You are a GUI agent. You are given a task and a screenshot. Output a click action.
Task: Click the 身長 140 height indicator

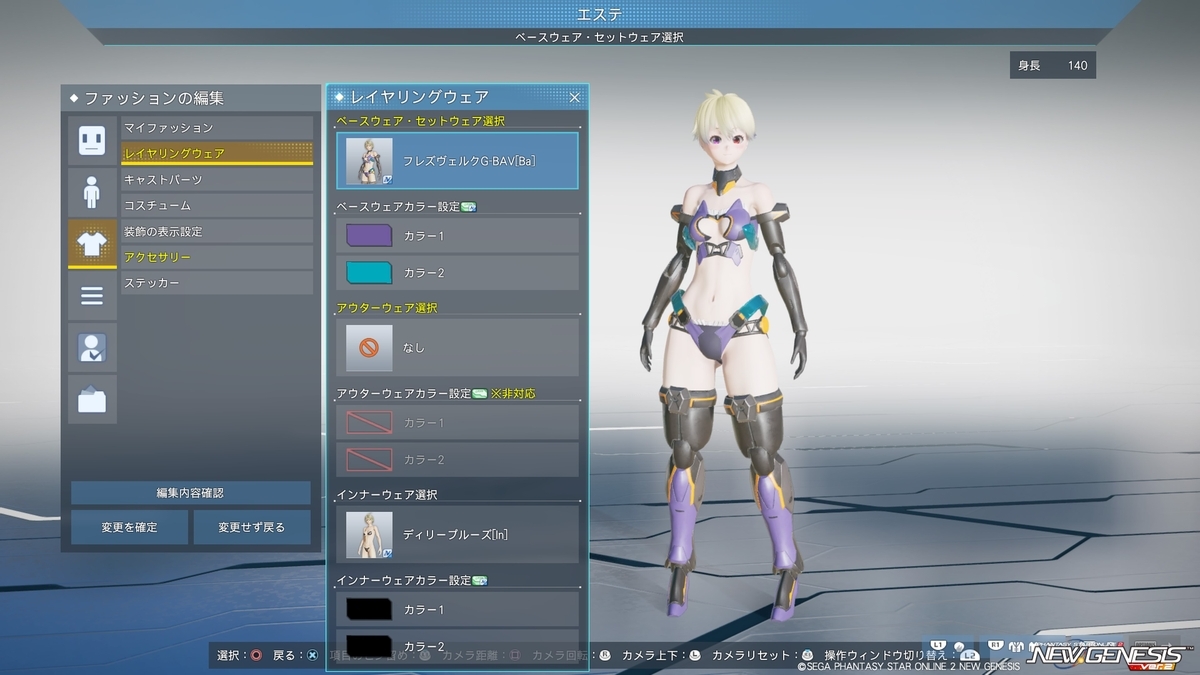click(x=1053, y=66)
